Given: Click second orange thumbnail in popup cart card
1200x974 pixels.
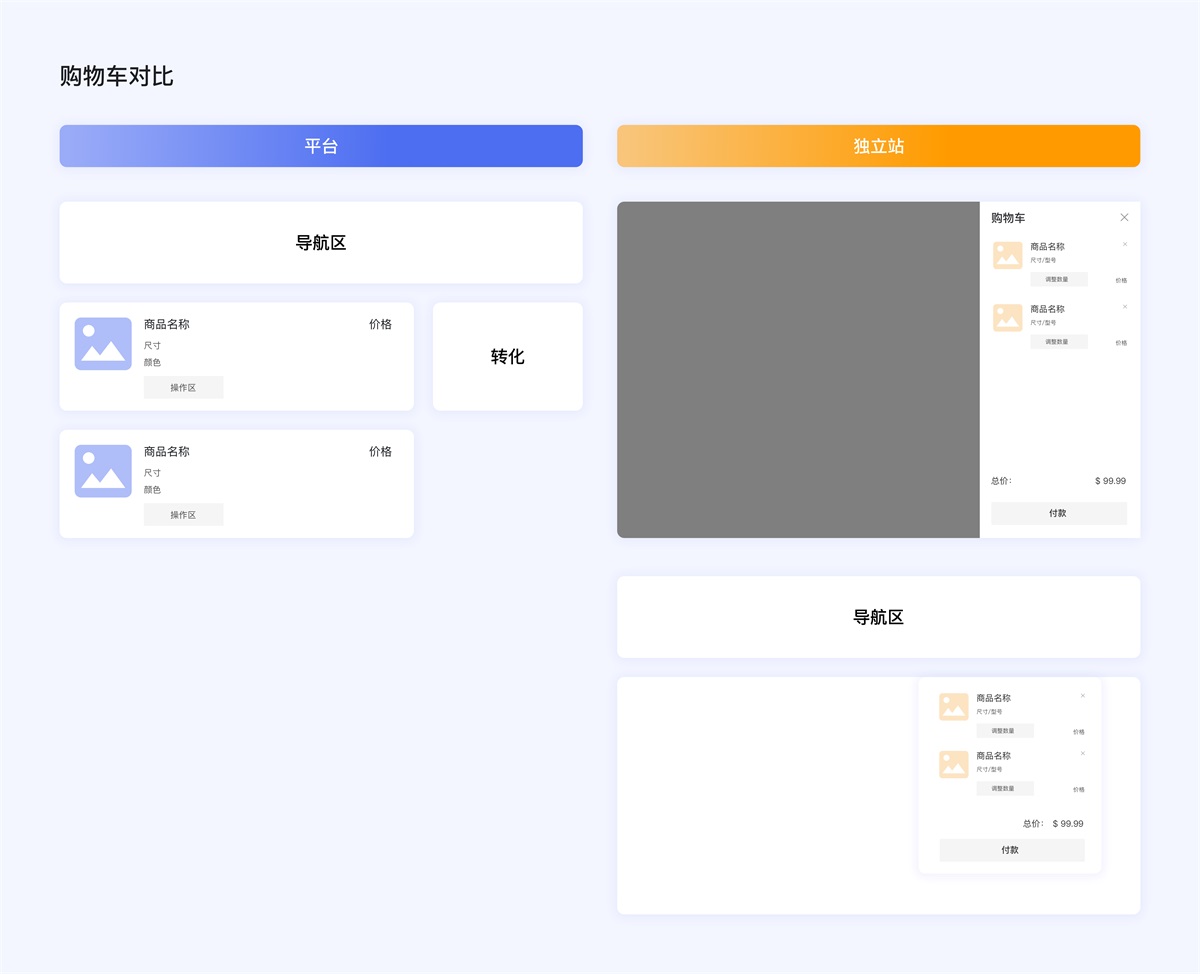Looking at the screenshot, I should click(954, 765).
